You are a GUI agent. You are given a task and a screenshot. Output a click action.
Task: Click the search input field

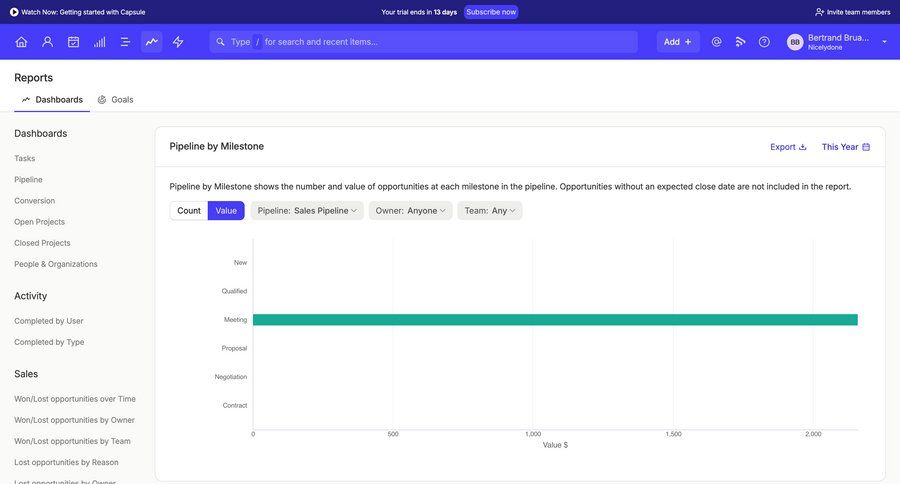point(430,42)
